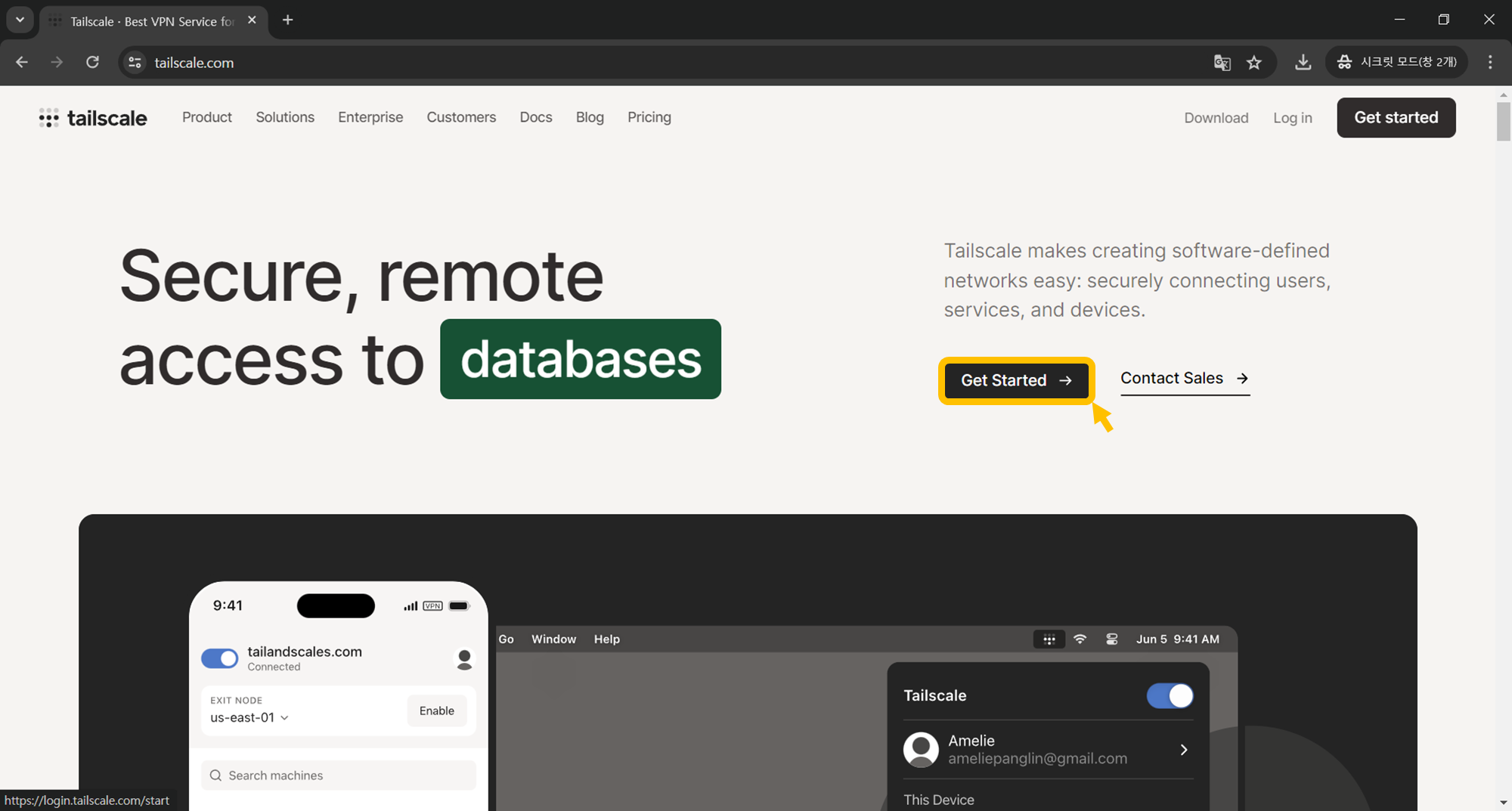1512x811 pixels.
Task: Bookmark this page with the star icon
Action: pos(1254,62)
